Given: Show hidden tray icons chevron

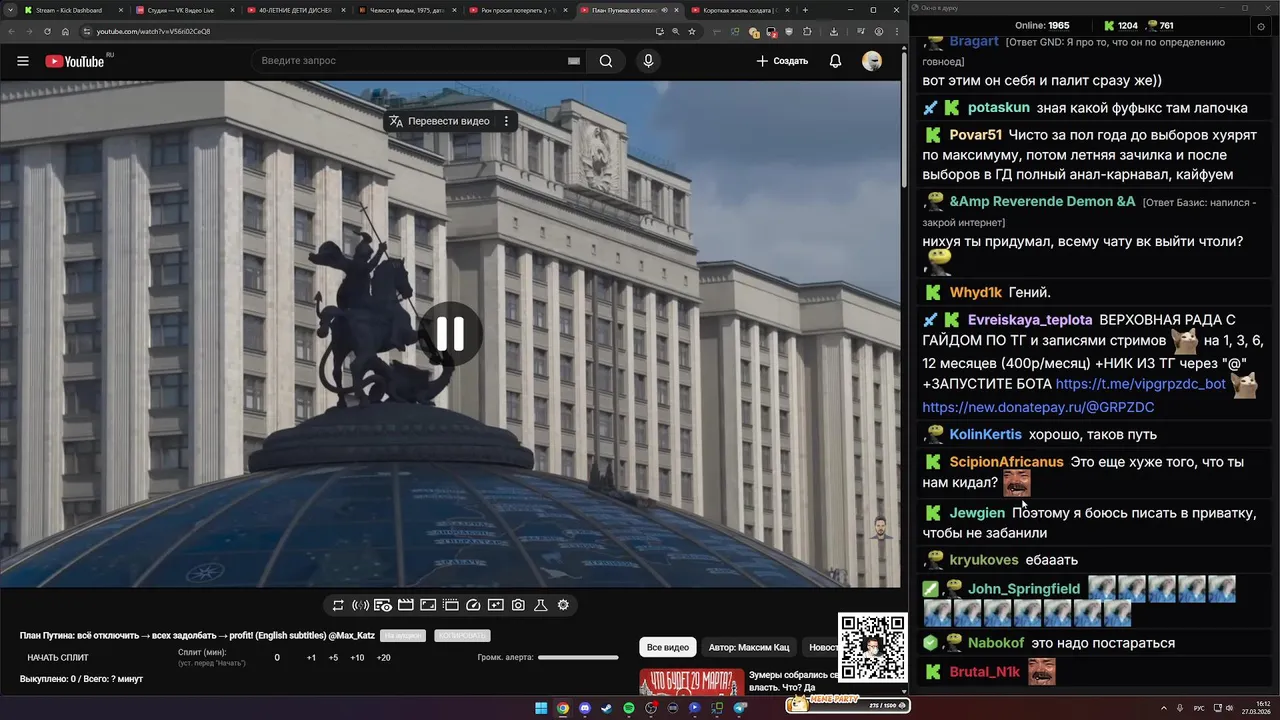Looking at the screenshot, I should (x=1165, y=708).
